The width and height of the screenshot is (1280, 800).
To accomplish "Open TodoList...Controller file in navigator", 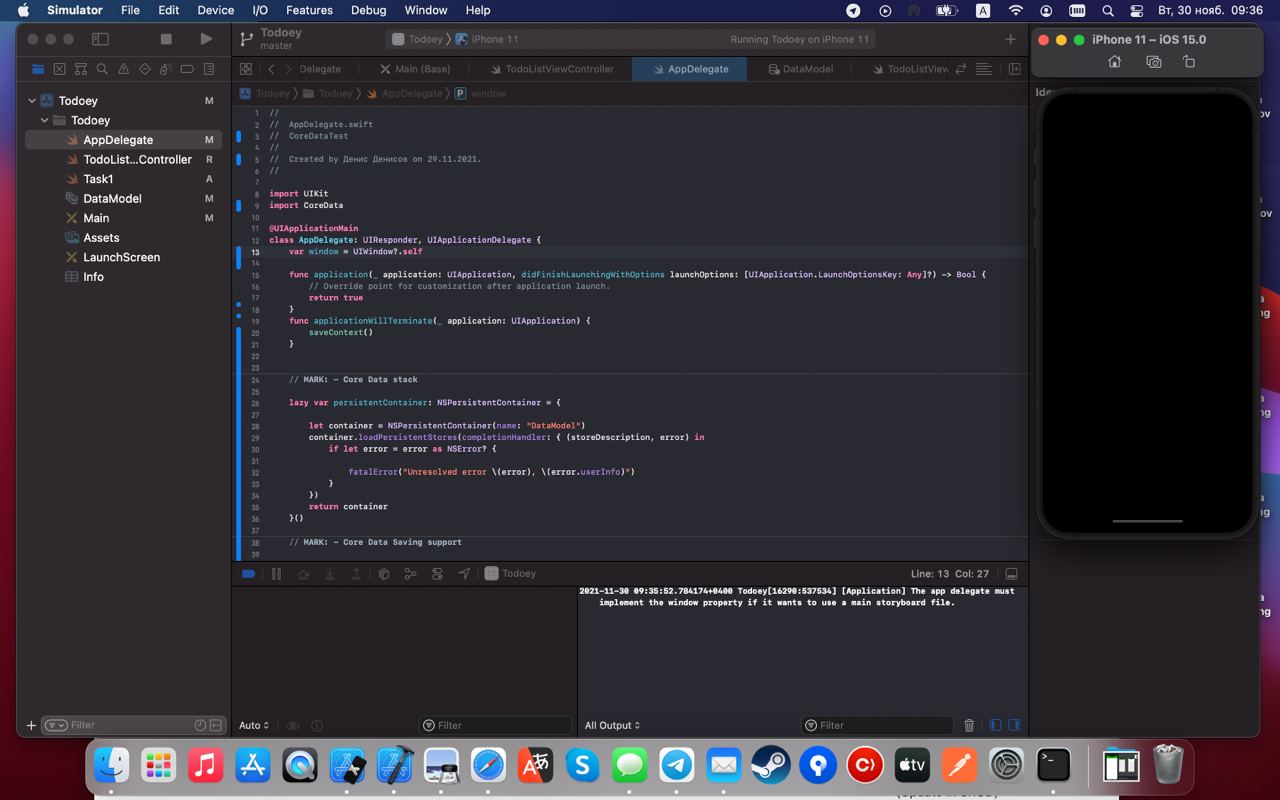I will [123, 159].
